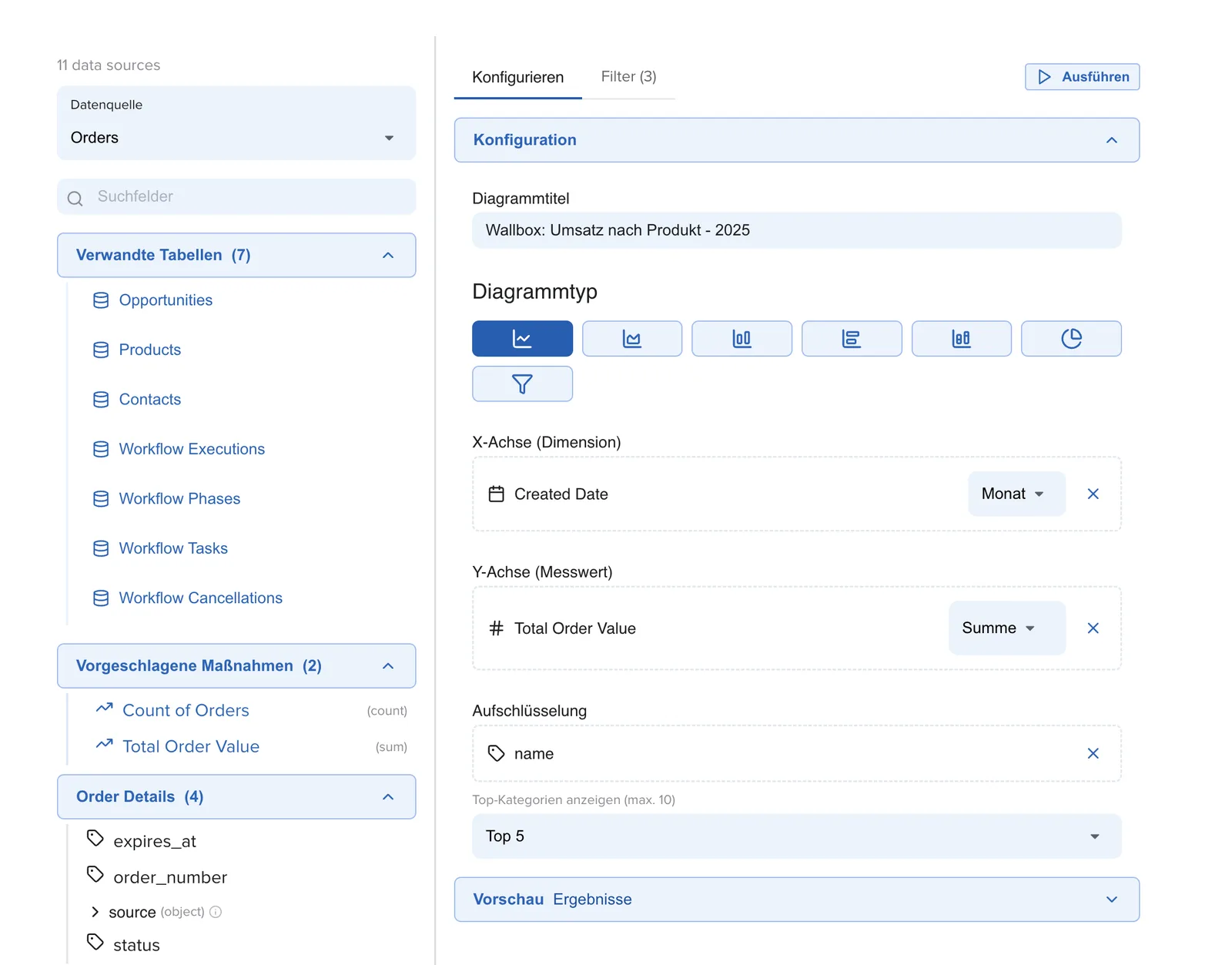Open the Workflow Tasks table

click(x=173, y=548)
